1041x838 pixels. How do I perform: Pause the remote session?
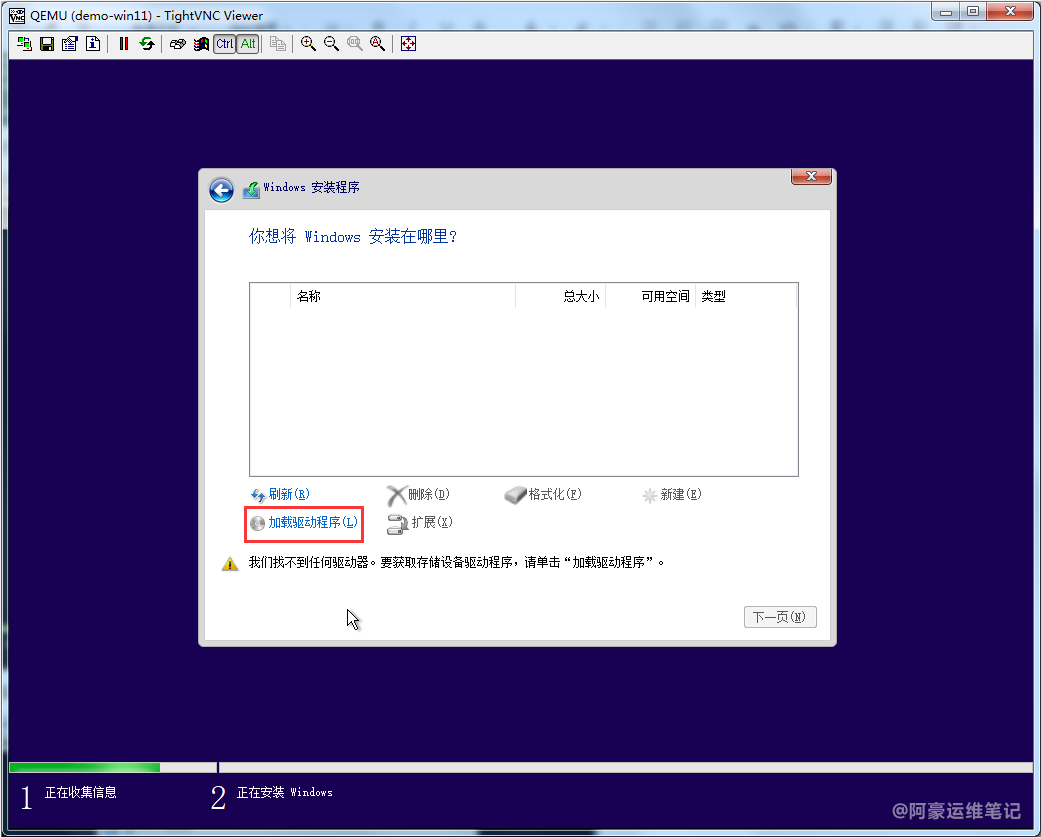124,44
